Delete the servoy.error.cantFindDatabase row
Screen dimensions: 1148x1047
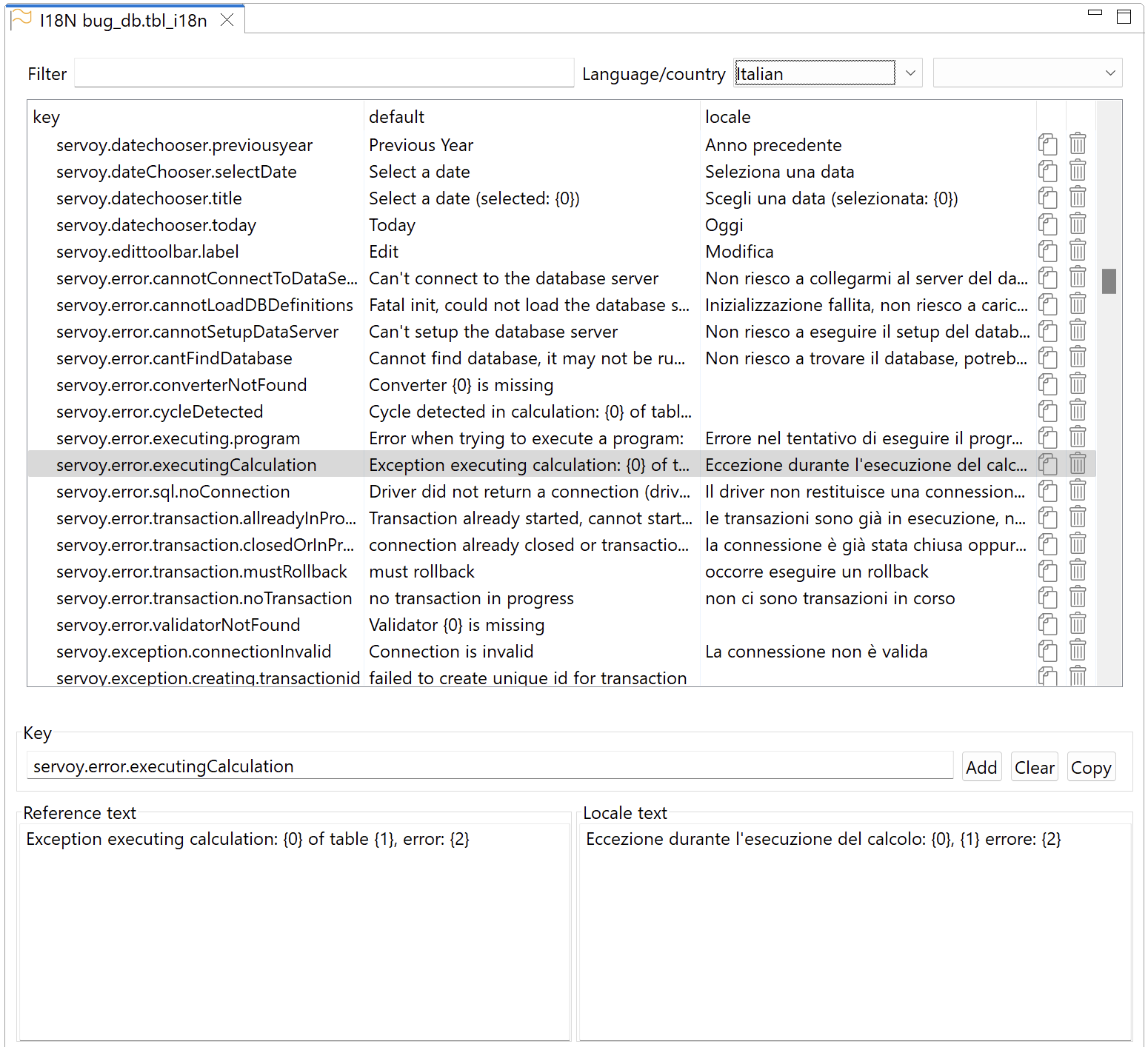coord(1078,358)
